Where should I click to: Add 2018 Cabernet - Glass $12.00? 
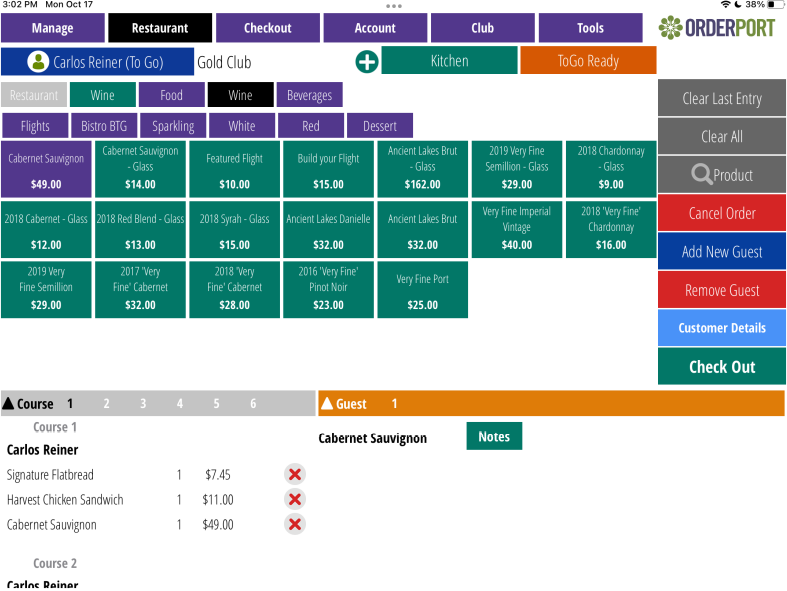coord(46,229)
